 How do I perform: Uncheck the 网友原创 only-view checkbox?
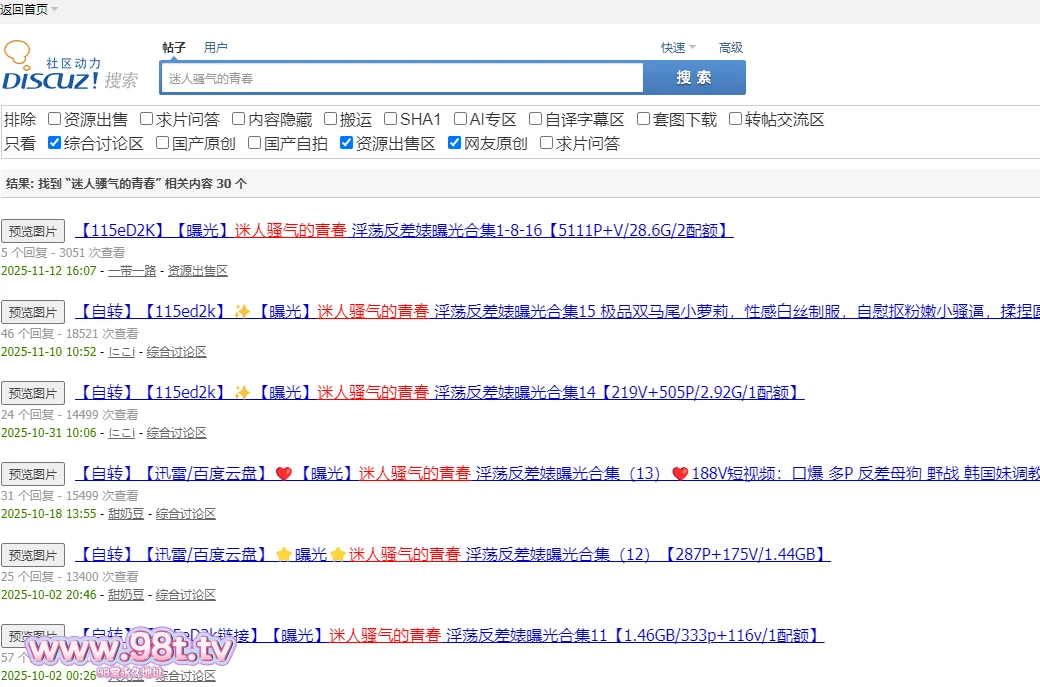[455, 143]
